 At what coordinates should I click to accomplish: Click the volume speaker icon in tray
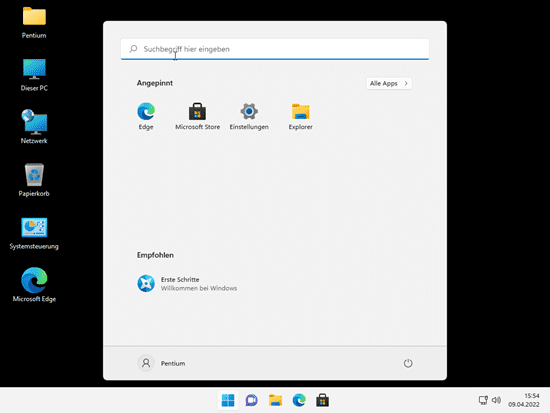[x=496, y=400]
